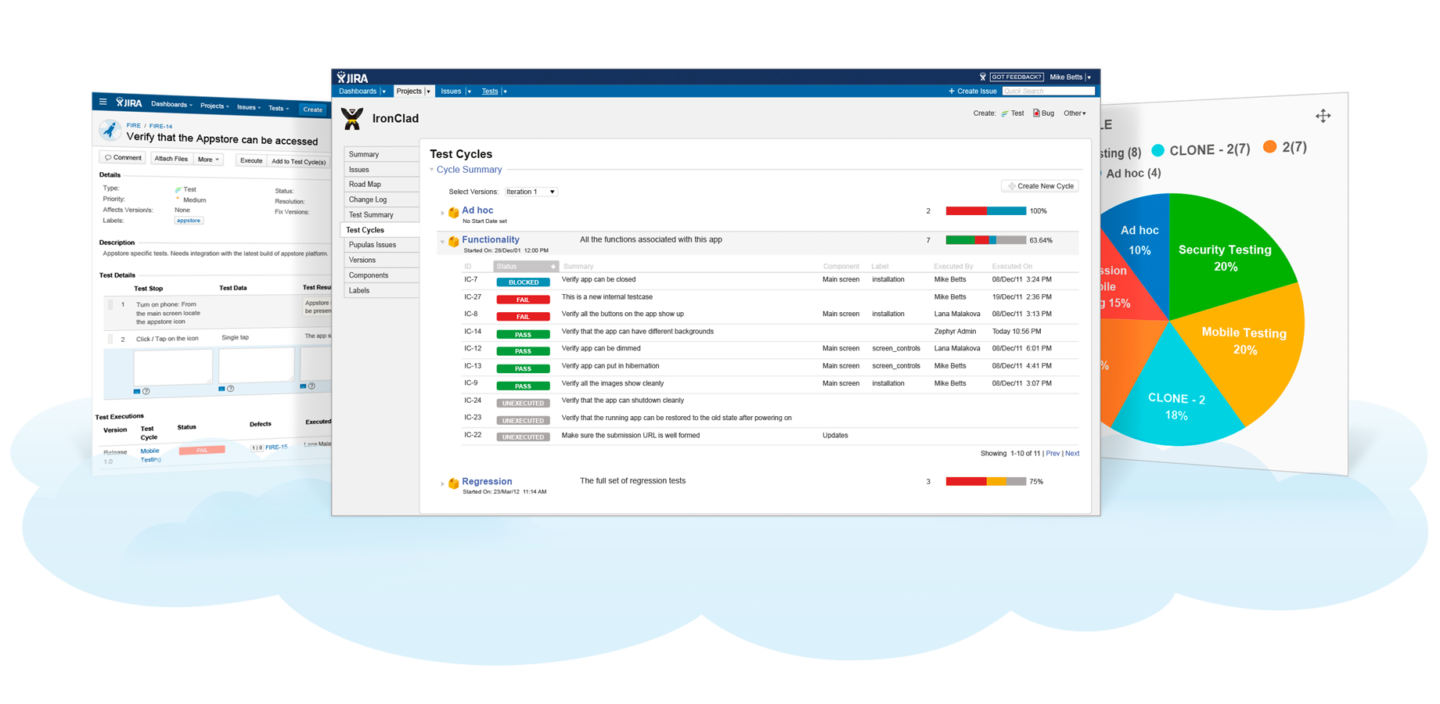Viewport: 1440px width, 704px height.
Task: Select the Versions sidebar tab
Action: 381,260
